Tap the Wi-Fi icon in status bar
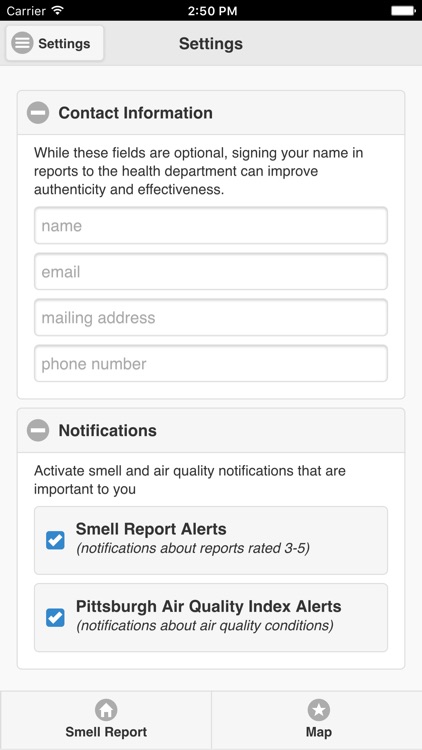Viewport: 422px width, 750px height. coord(58,10)
